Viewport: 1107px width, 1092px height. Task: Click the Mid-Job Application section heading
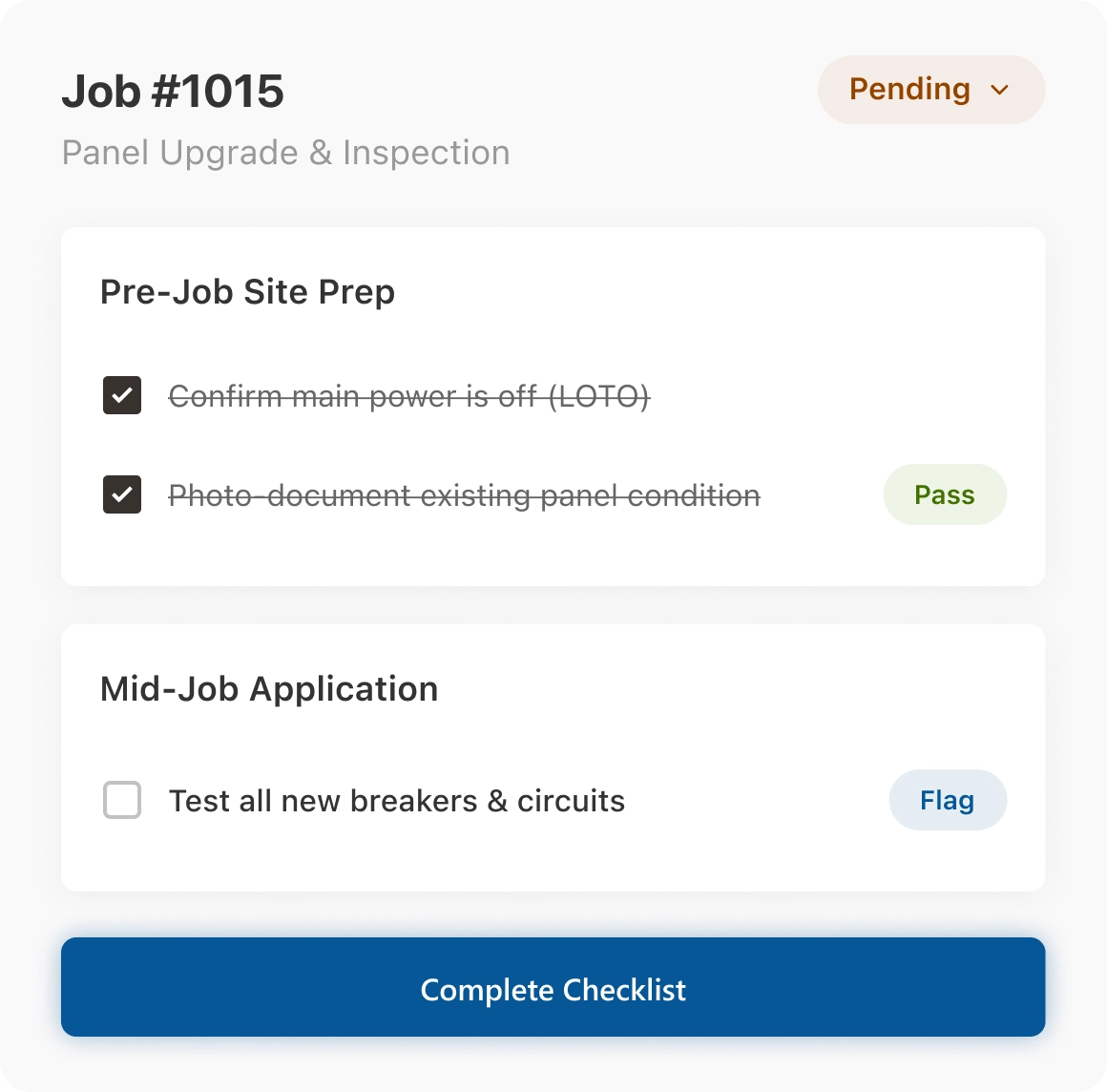click(x=269, y=689)
